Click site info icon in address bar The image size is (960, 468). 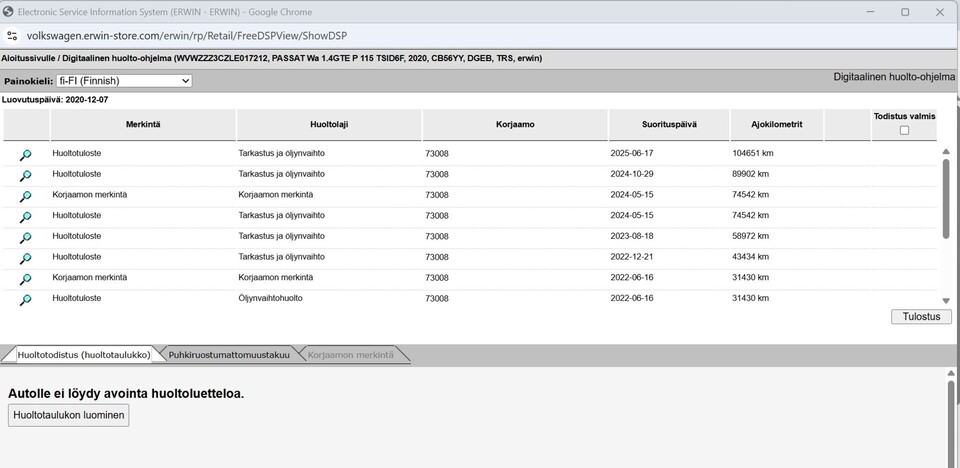12,35
